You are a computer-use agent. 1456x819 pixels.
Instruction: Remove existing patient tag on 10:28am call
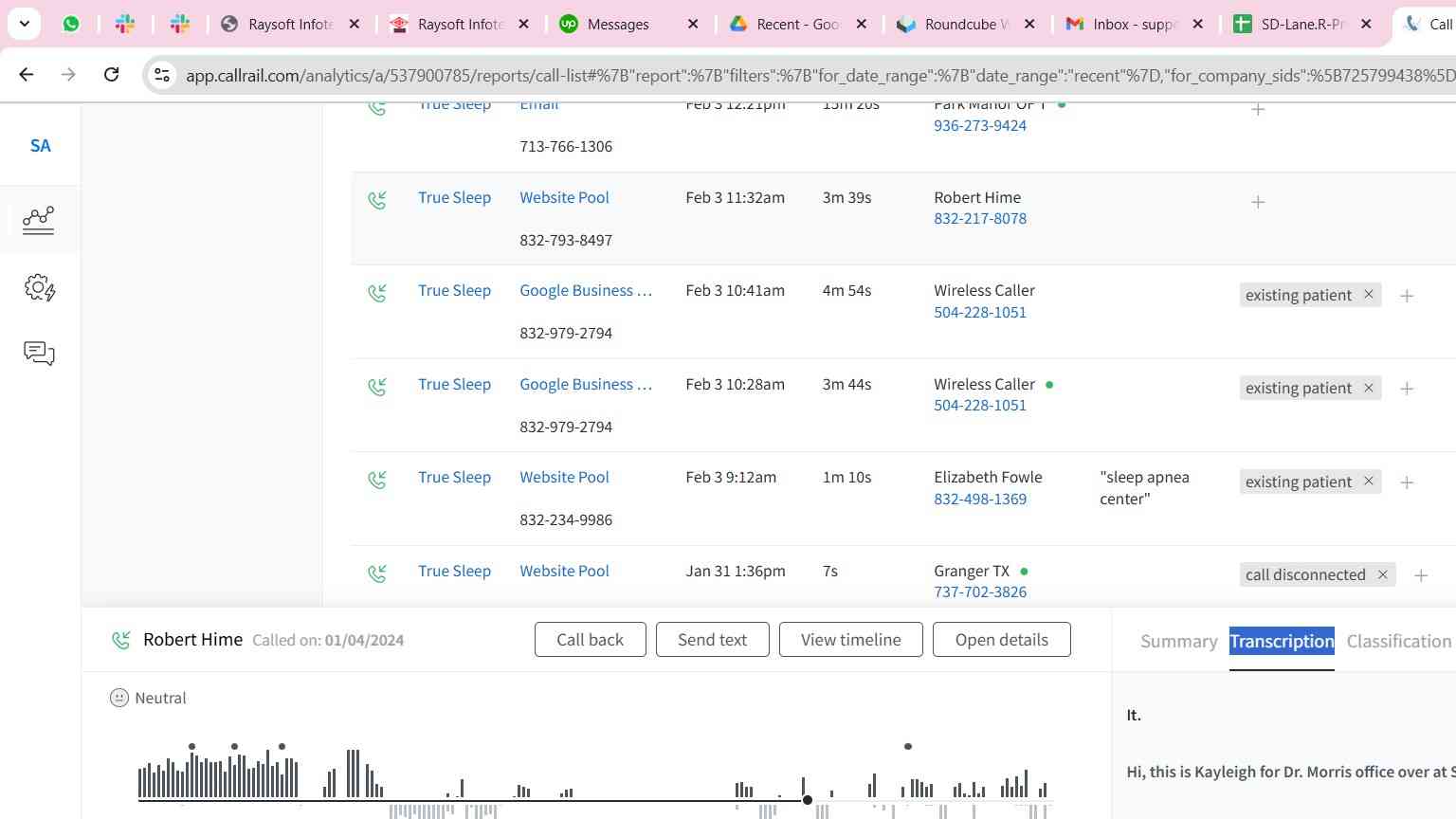(1369, 388)
